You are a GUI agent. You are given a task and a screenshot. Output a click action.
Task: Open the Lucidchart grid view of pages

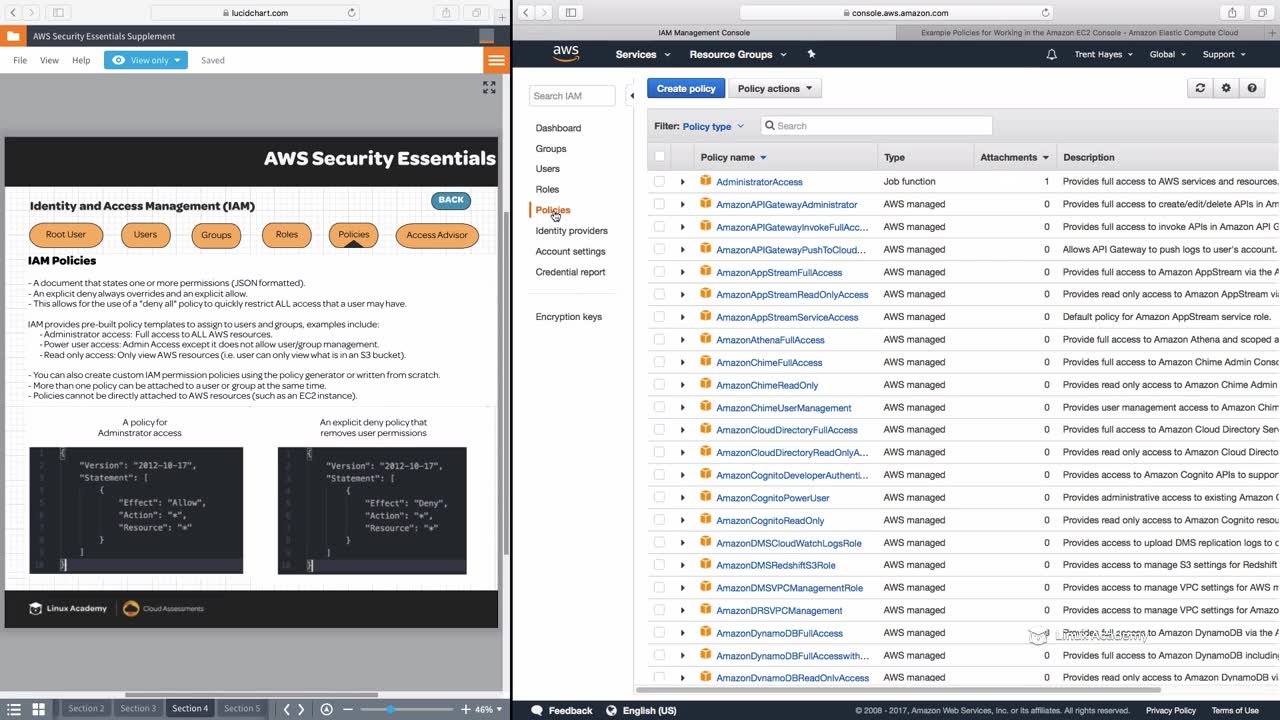[x=38, y=709]
